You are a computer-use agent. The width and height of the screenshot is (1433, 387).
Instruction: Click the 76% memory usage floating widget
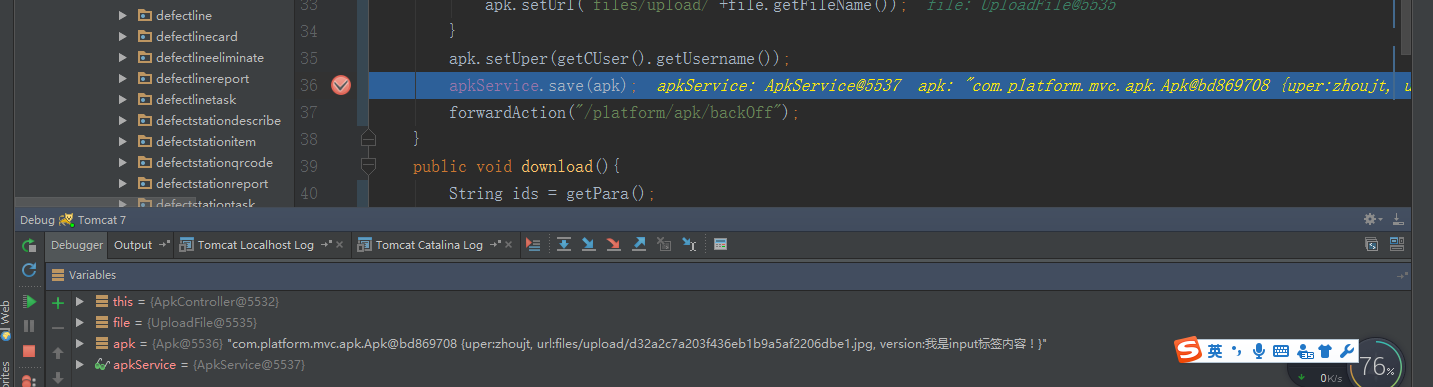1377,365
